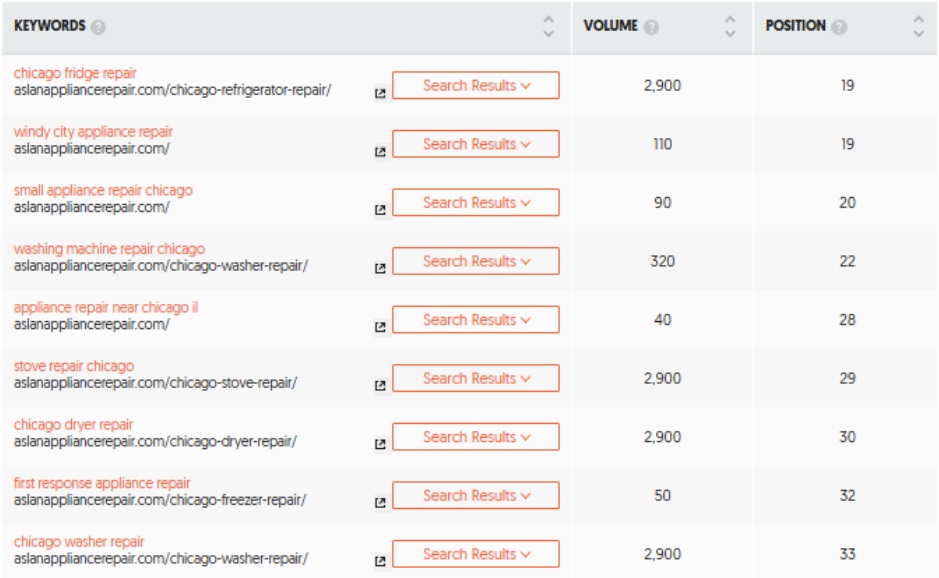The width and height of the screenshot is (939, 578).
Task: Open the 'windy city appliance repair' keyword link
Action: [x=93, y=132]
